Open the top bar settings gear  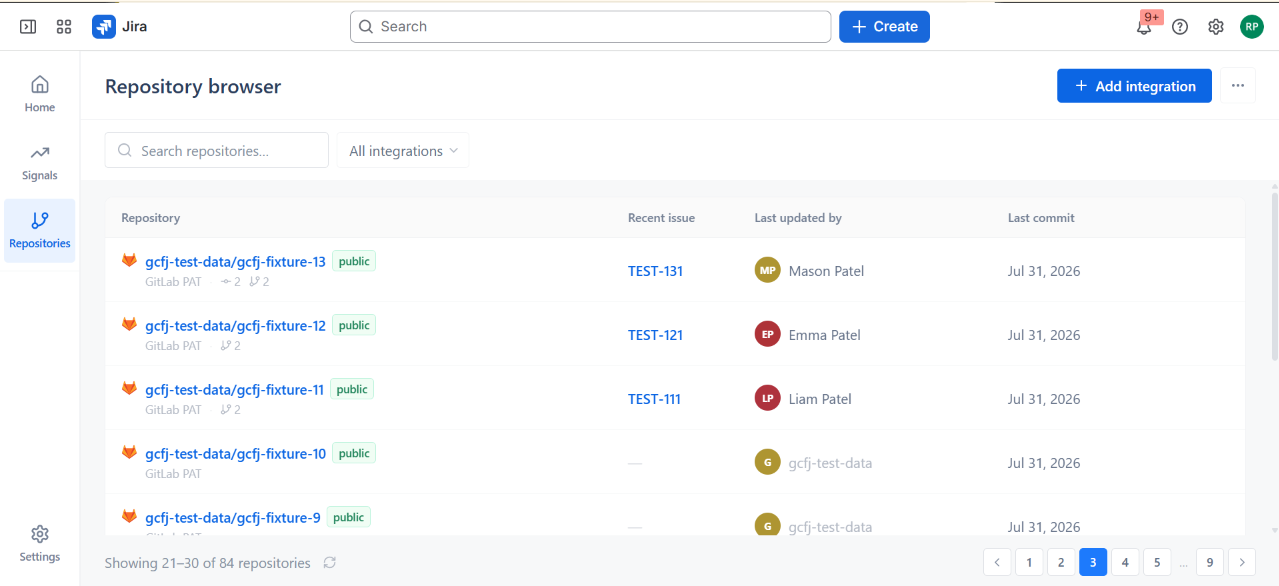pos(1216,27)
